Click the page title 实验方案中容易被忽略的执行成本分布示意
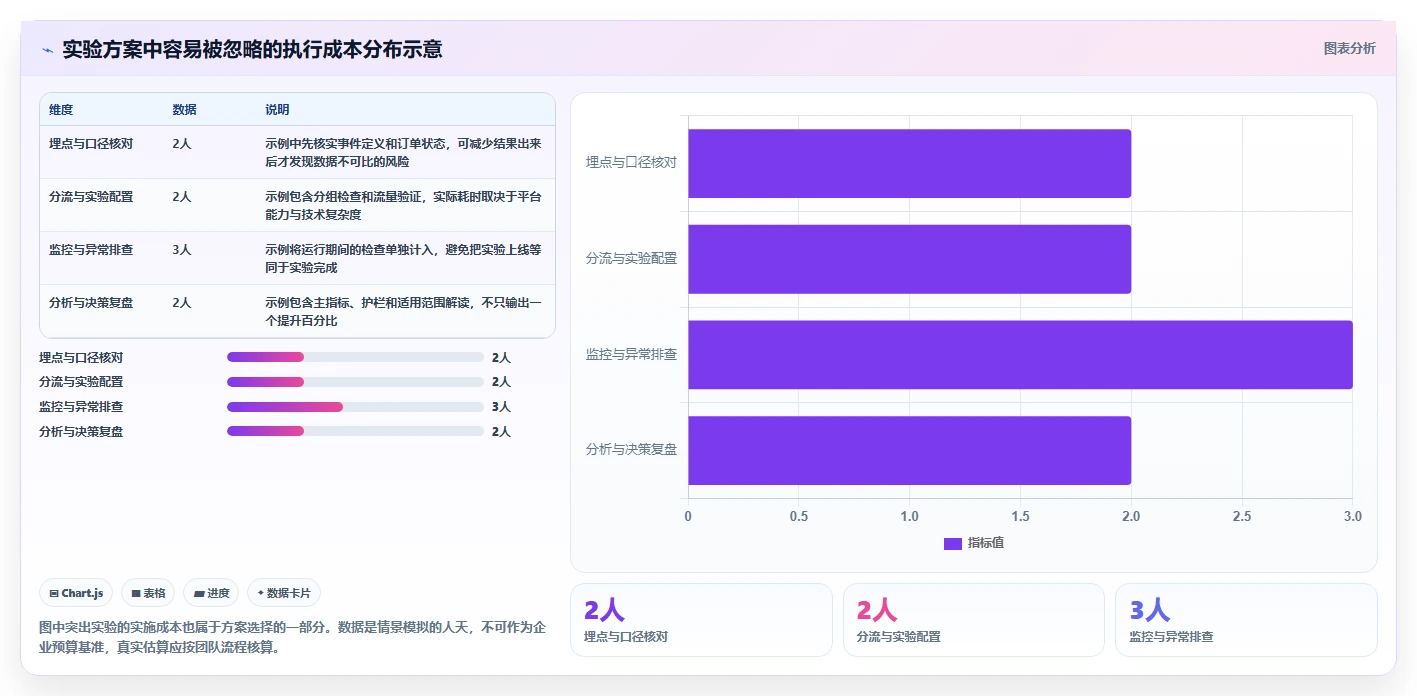Screen dimensions: 1417x696 coord(252,49)
